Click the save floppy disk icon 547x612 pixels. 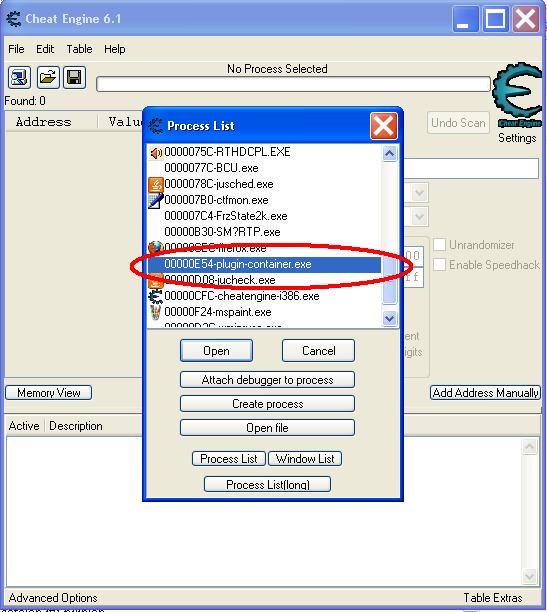click(x=74, y=77)
